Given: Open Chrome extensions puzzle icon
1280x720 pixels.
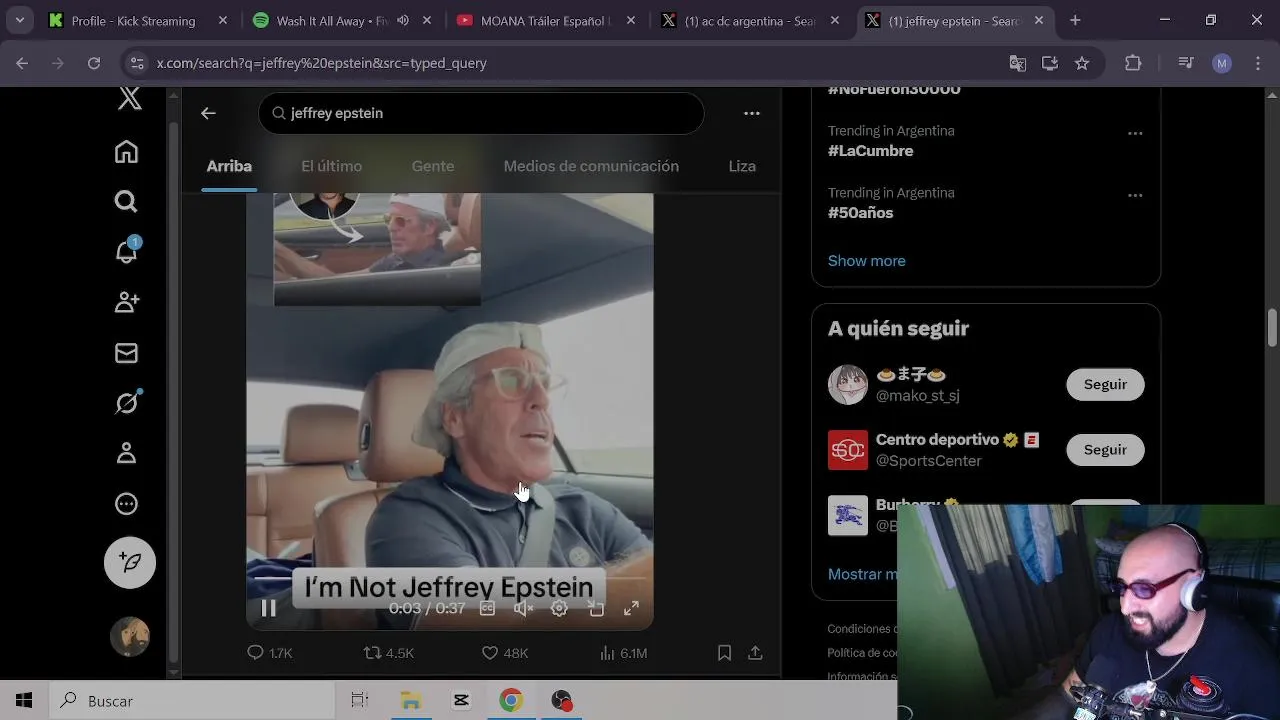Looking at the screenshot, I should coord(1133,63).
